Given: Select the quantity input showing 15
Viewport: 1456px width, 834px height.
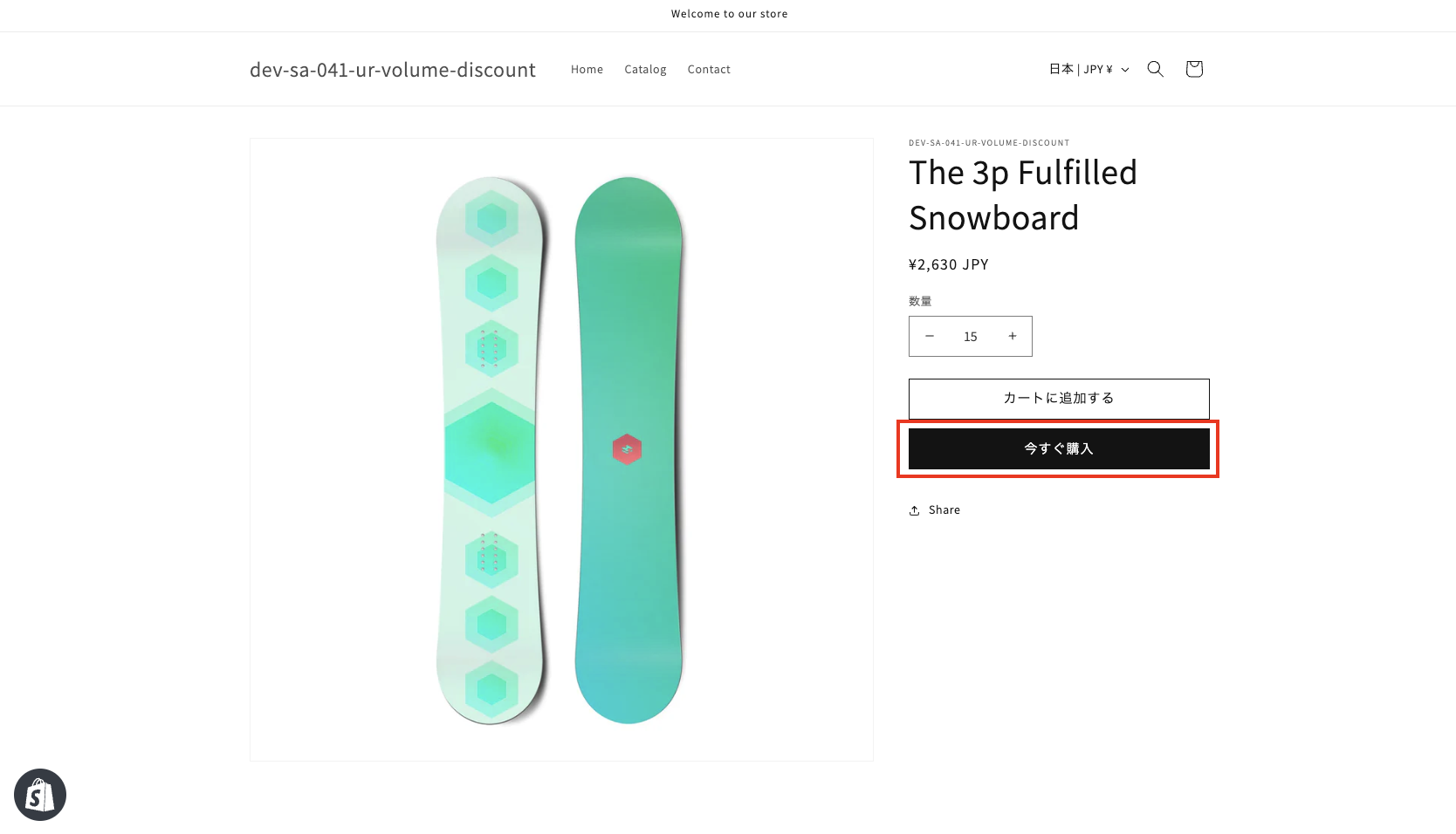Looking at the screenshot, I should click(970, 336).
